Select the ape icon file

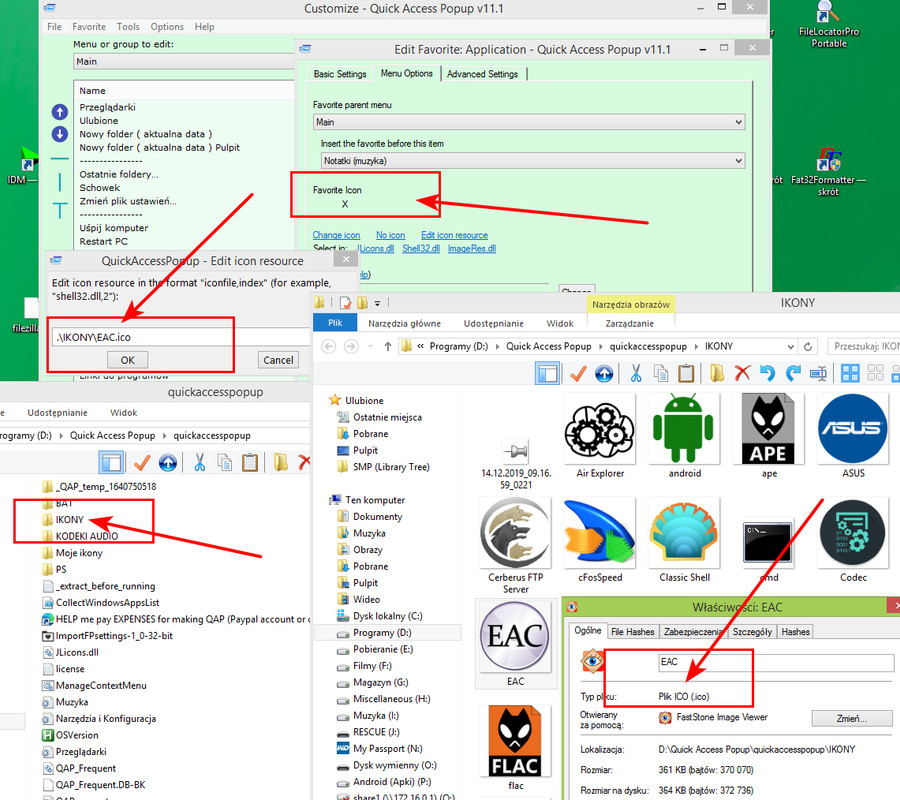click(769, 436)
